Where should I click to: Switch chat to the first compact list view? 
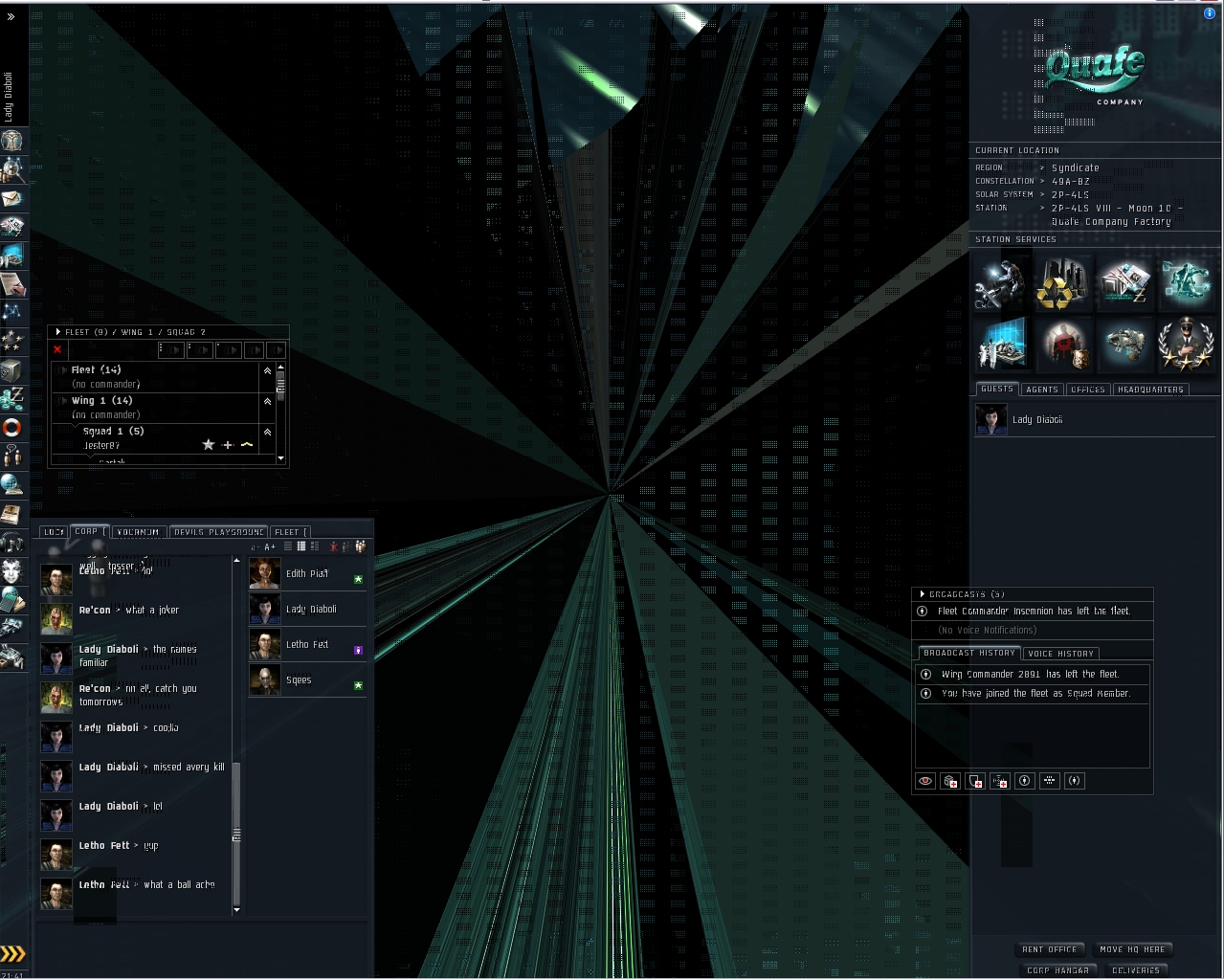(x=288, y=546)
